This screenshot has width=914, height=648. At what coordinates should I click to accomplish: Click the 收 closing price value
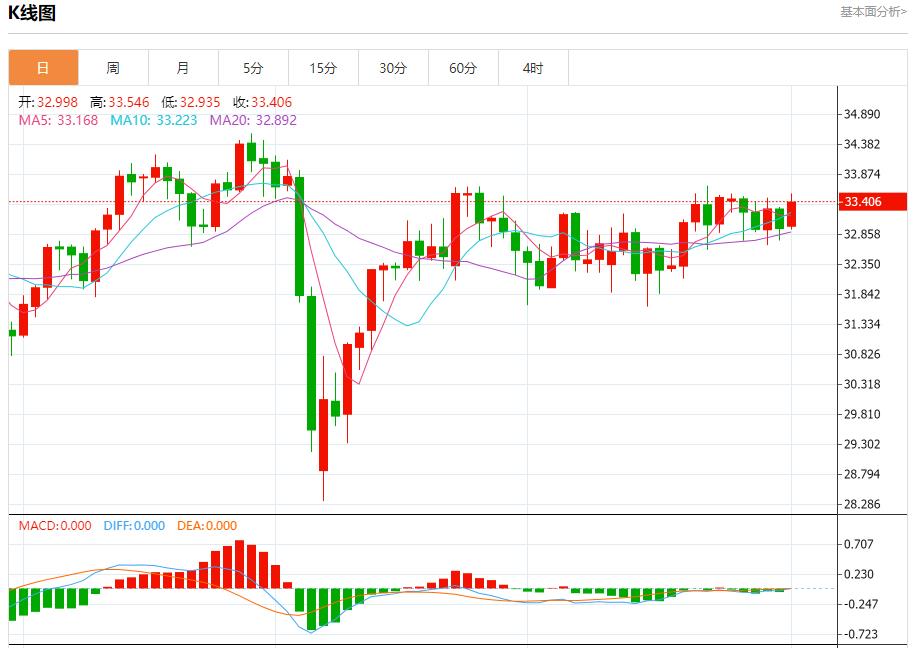[x=262, y=102]
